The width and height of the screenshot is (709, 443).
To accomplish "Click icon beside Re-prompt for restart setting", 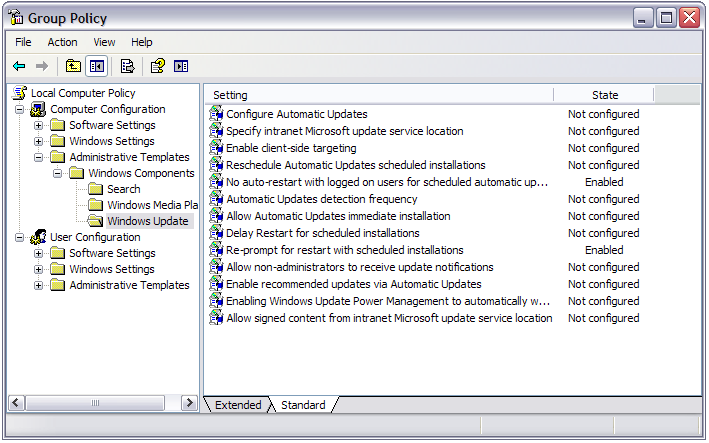I will coord(216,250).
